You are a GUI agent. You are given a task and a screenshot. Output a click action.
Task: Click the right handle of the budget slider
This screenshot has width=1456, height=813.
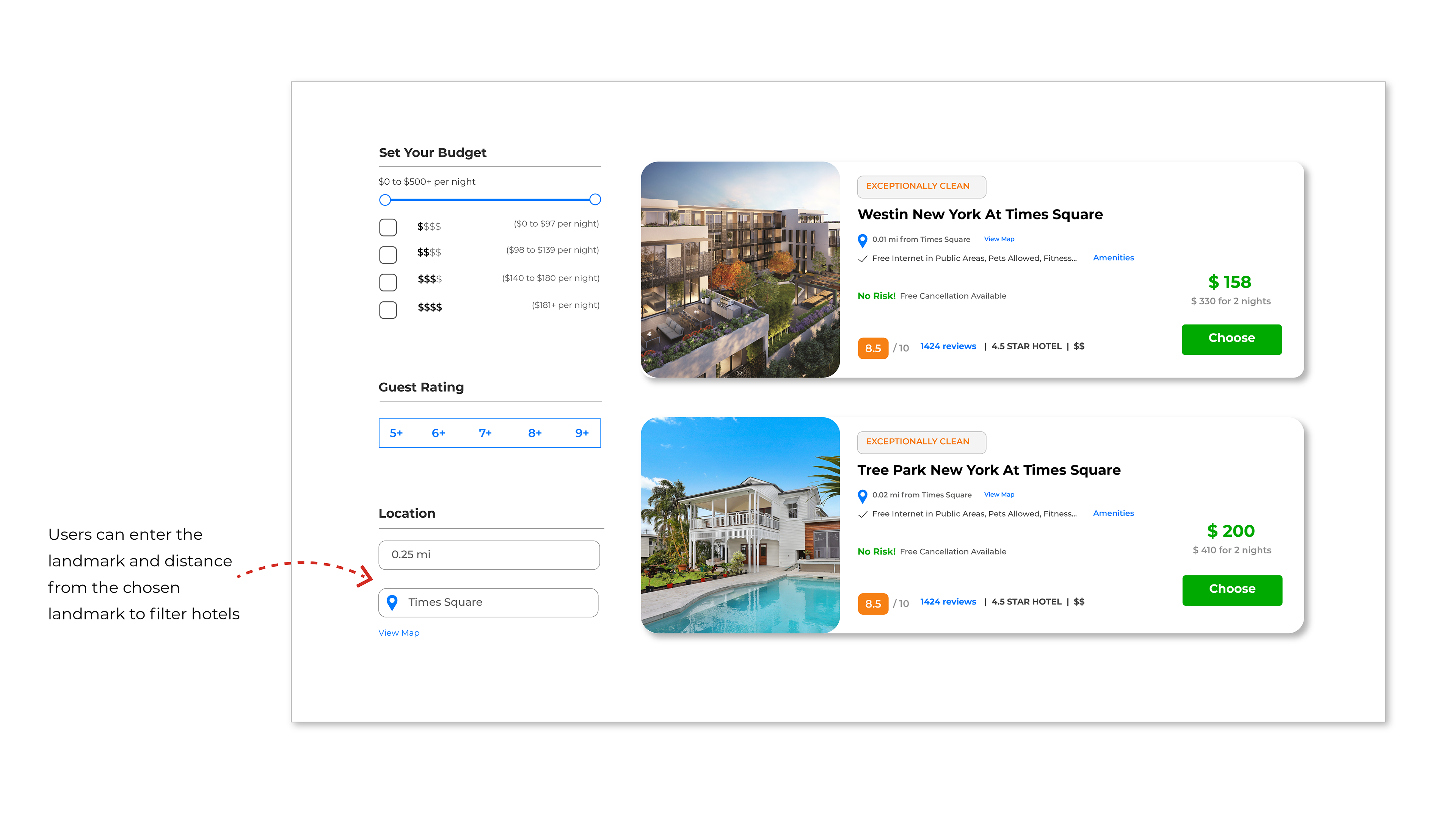pyautogui.click(x=595, y=199)
